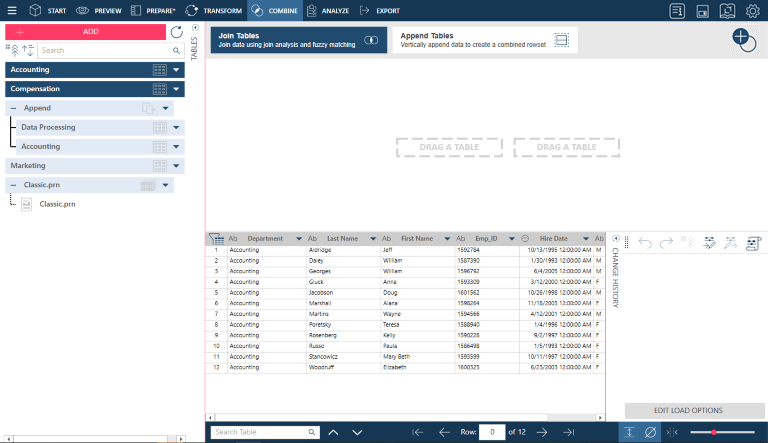Click the left DRAG A TABLE placeholder

pyautogui.click(x=449, y=147)
